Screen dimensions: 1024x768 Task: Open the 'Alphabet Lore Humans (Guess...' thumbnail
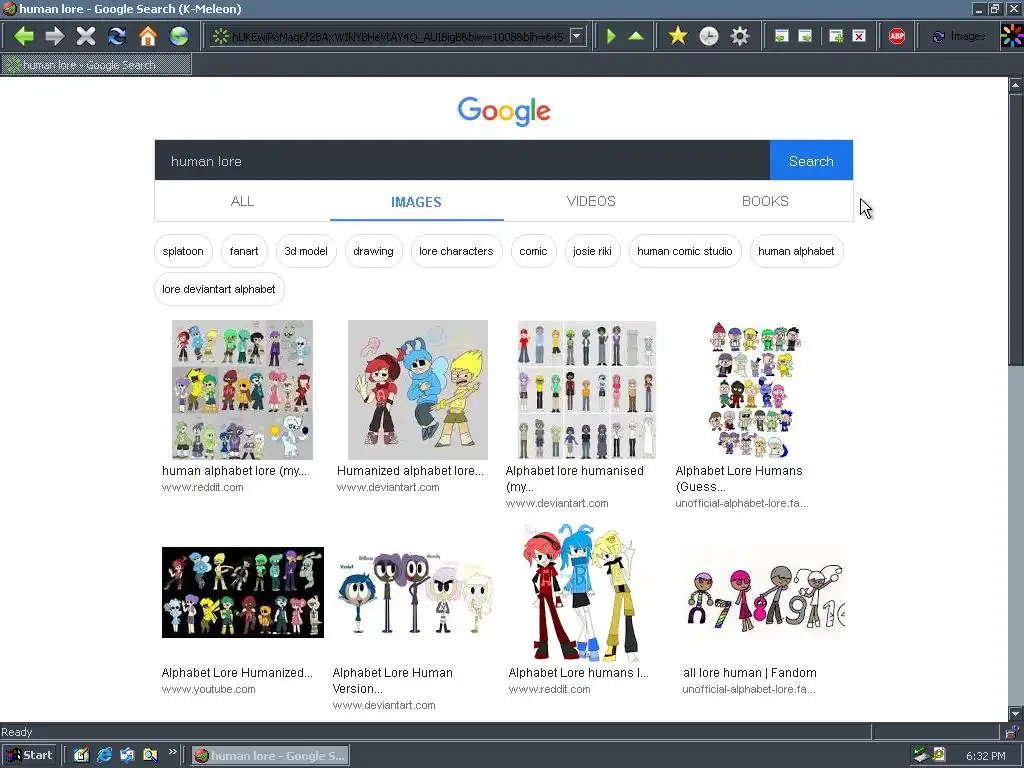754,390
